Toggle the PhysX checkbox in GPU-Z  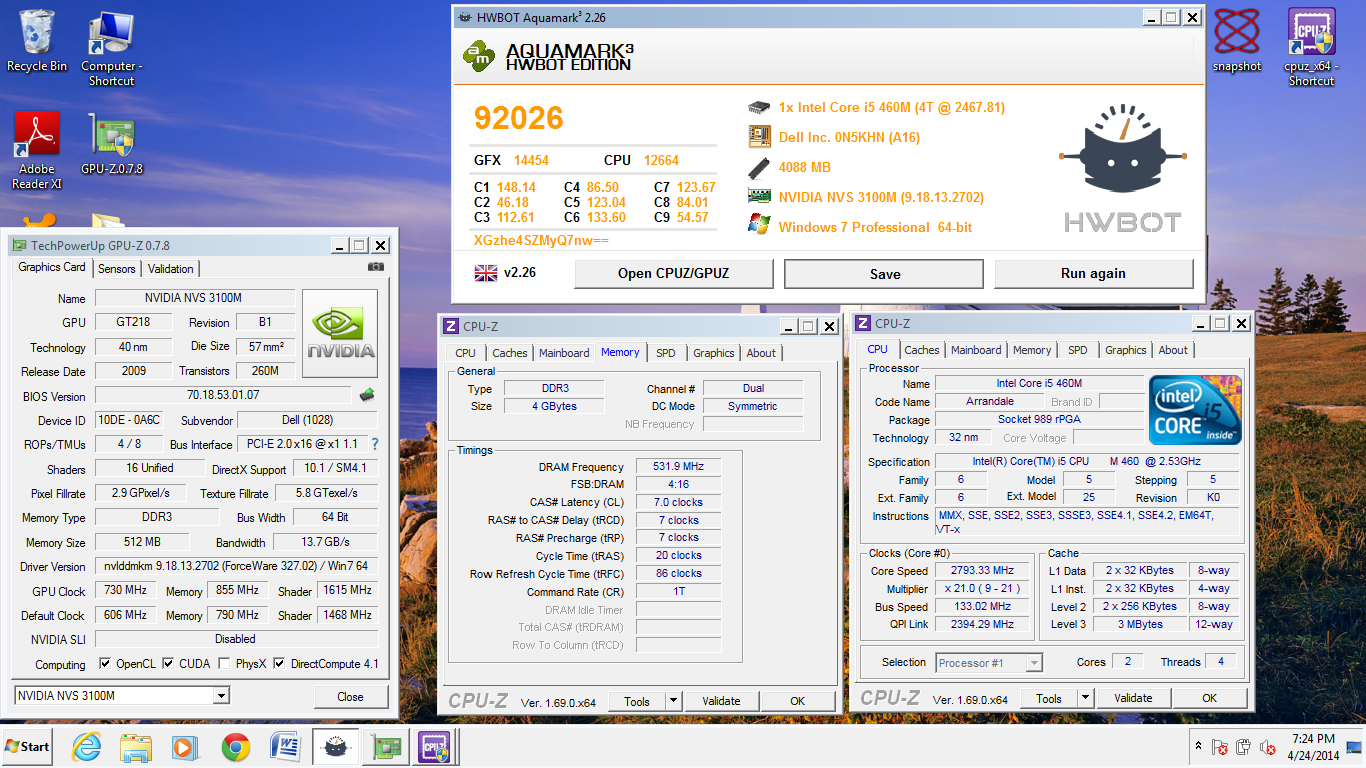click(x=225, y=663)
